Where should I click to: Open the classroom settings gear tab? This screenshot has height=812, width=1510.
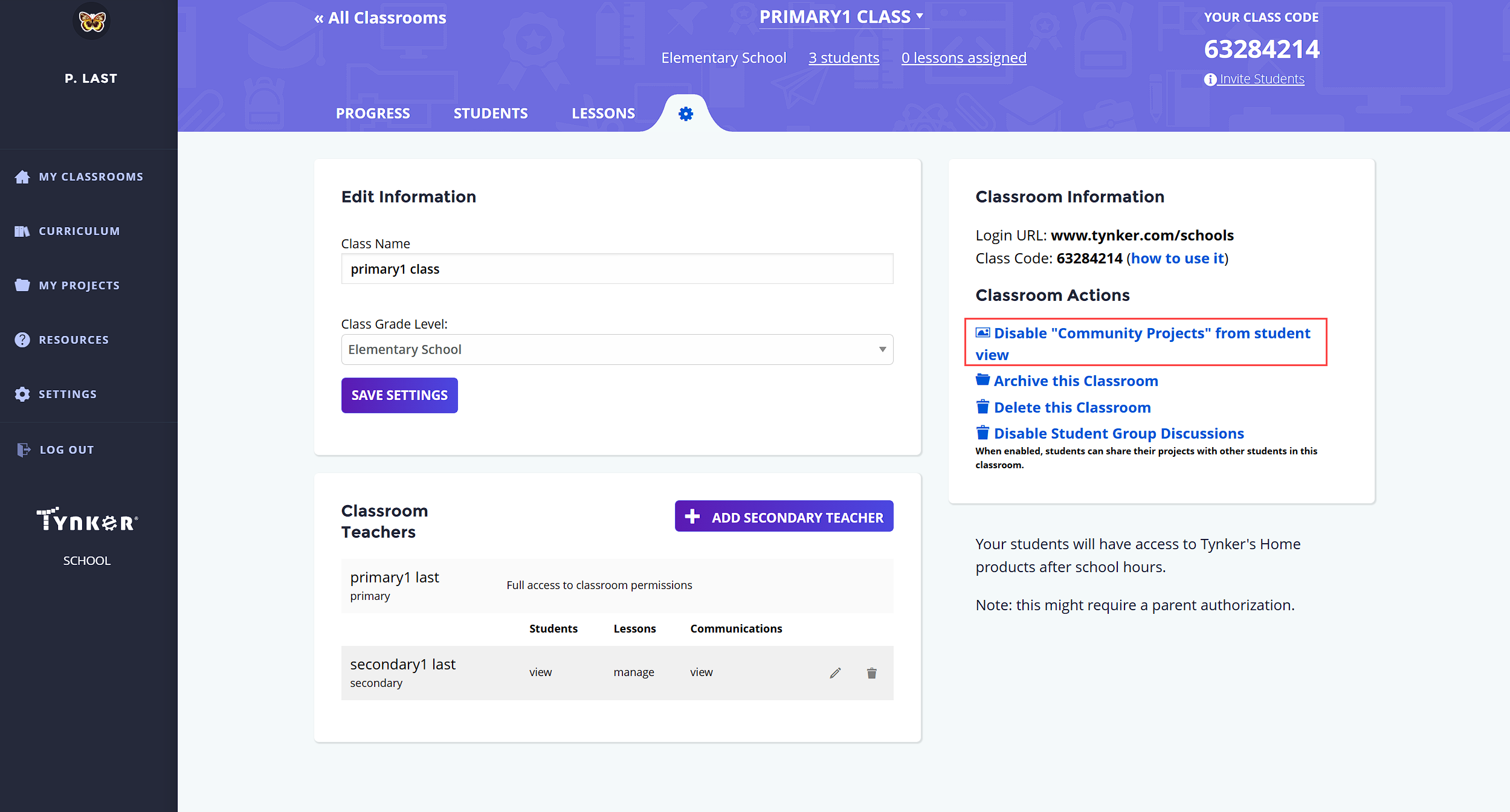pyautogui.click(x=685, y=114)
